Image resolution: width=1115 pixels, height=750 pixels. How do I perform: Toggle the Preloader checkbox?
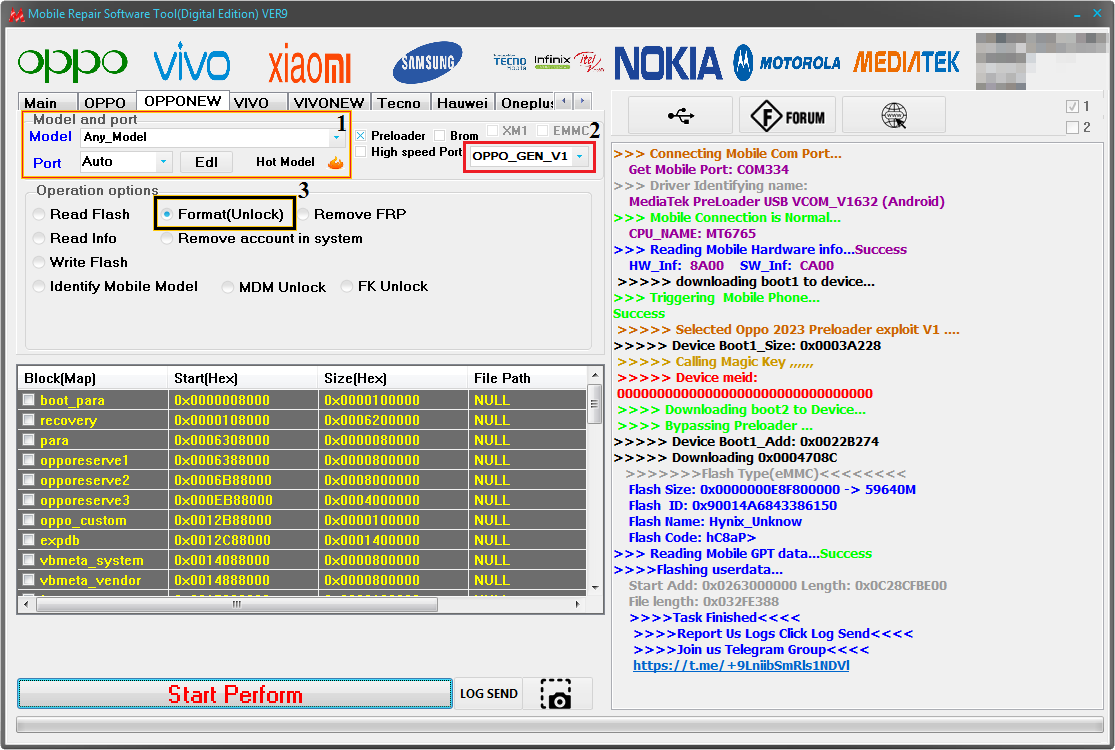[361, 136]
